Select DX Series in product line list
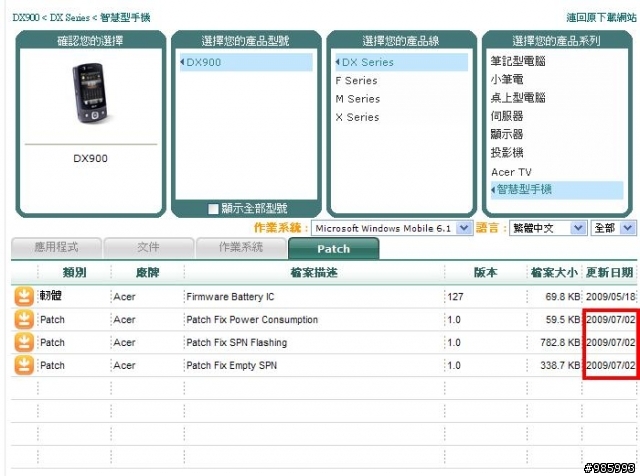This screenshot has height=476, width=640. coord(402,62)
